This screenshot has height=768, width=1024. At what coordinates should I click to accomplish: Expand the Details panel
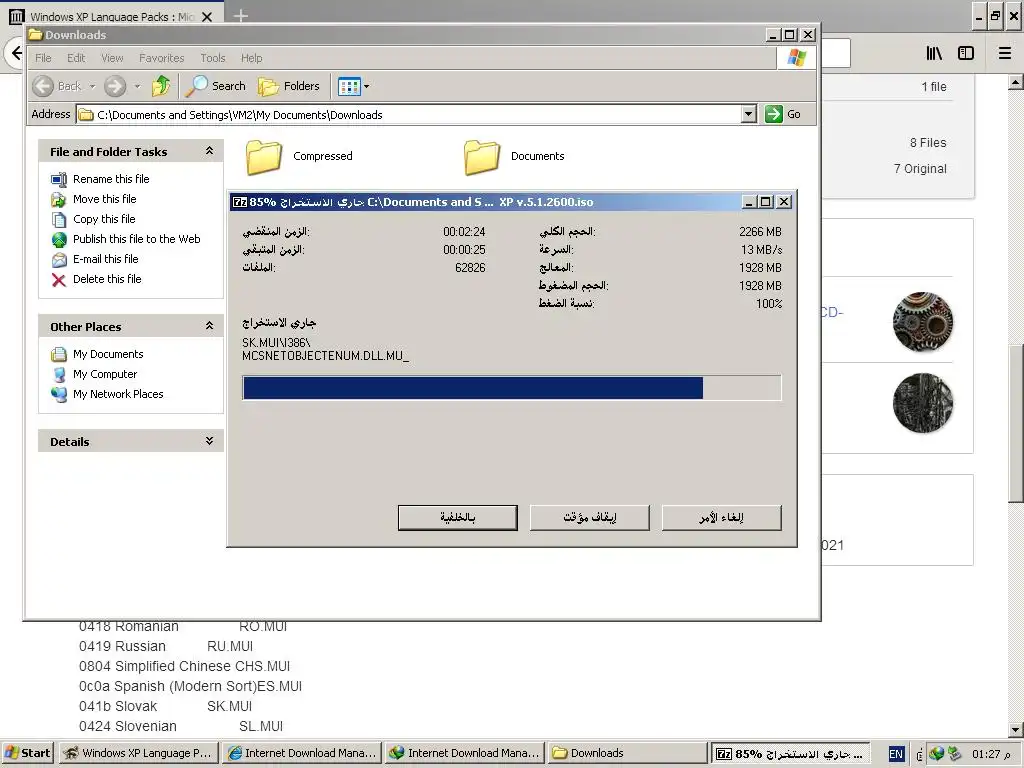(x=209, y=441)
